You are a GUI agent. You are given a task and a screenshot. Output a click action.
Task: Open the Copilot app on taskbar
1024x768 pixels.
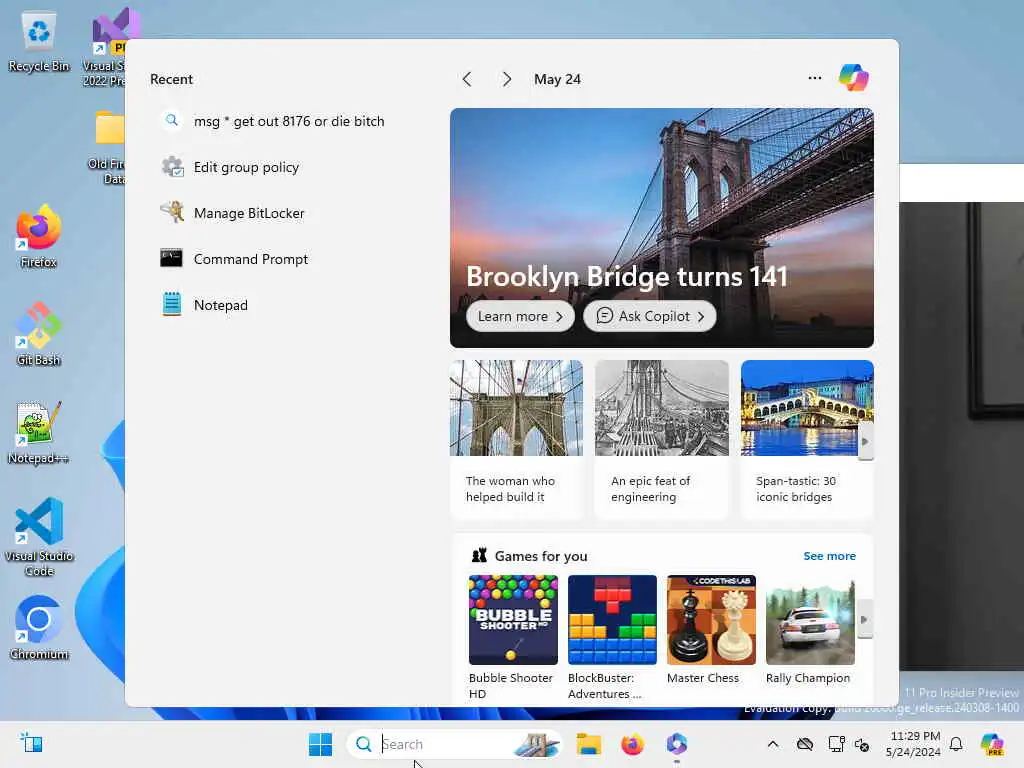677,744
